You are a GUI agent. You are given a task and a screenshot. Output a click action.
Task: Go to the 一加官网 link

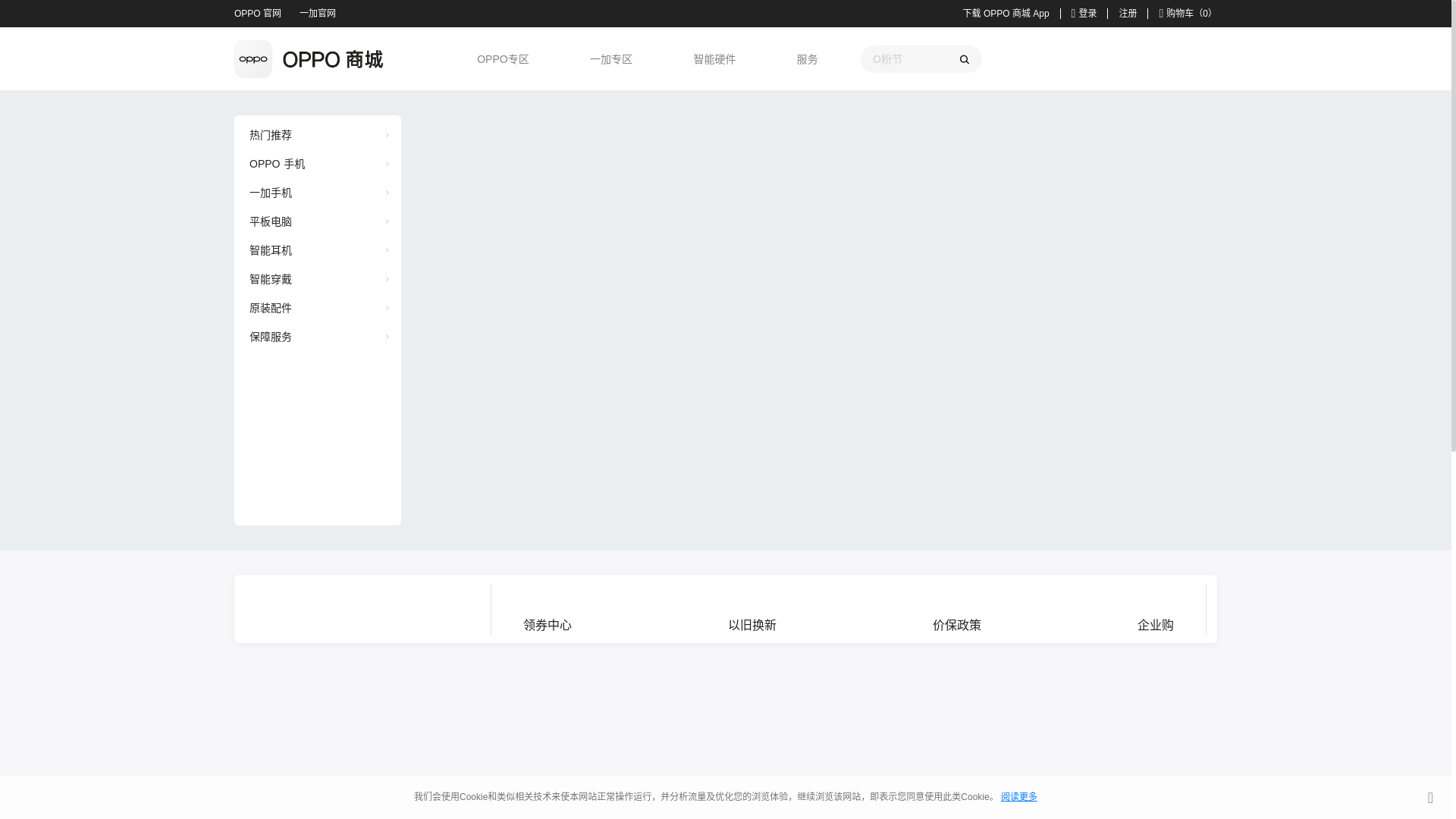318,14
